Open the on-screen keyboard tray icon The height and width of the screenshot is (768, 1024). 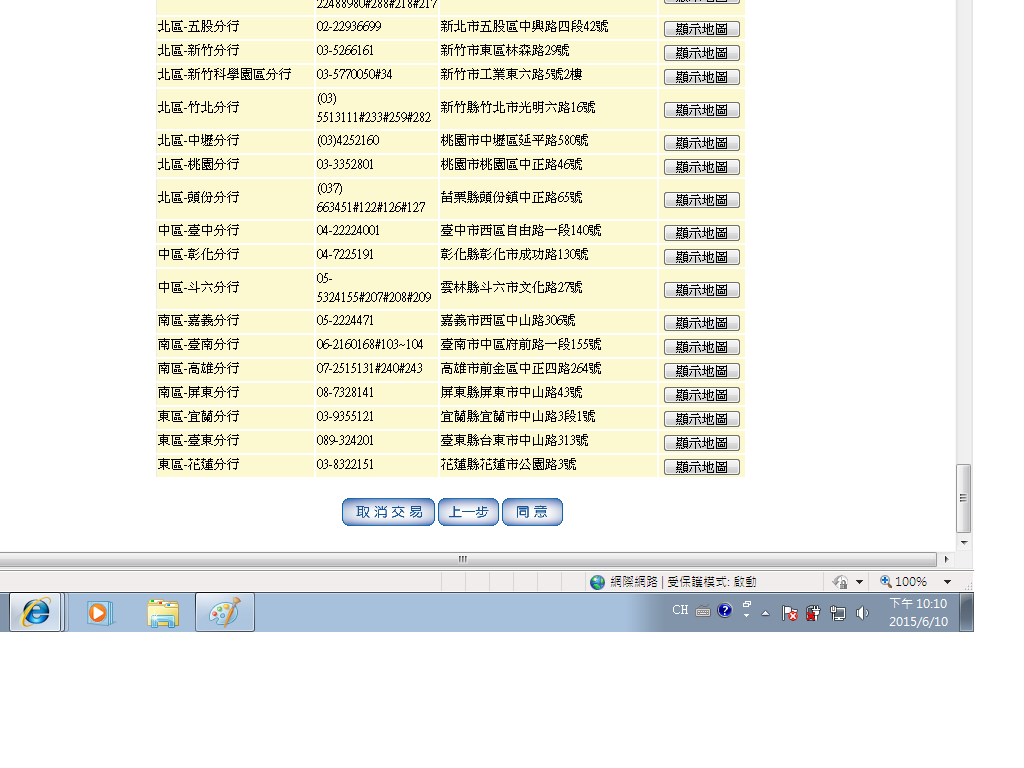click(x=703, y=611)
